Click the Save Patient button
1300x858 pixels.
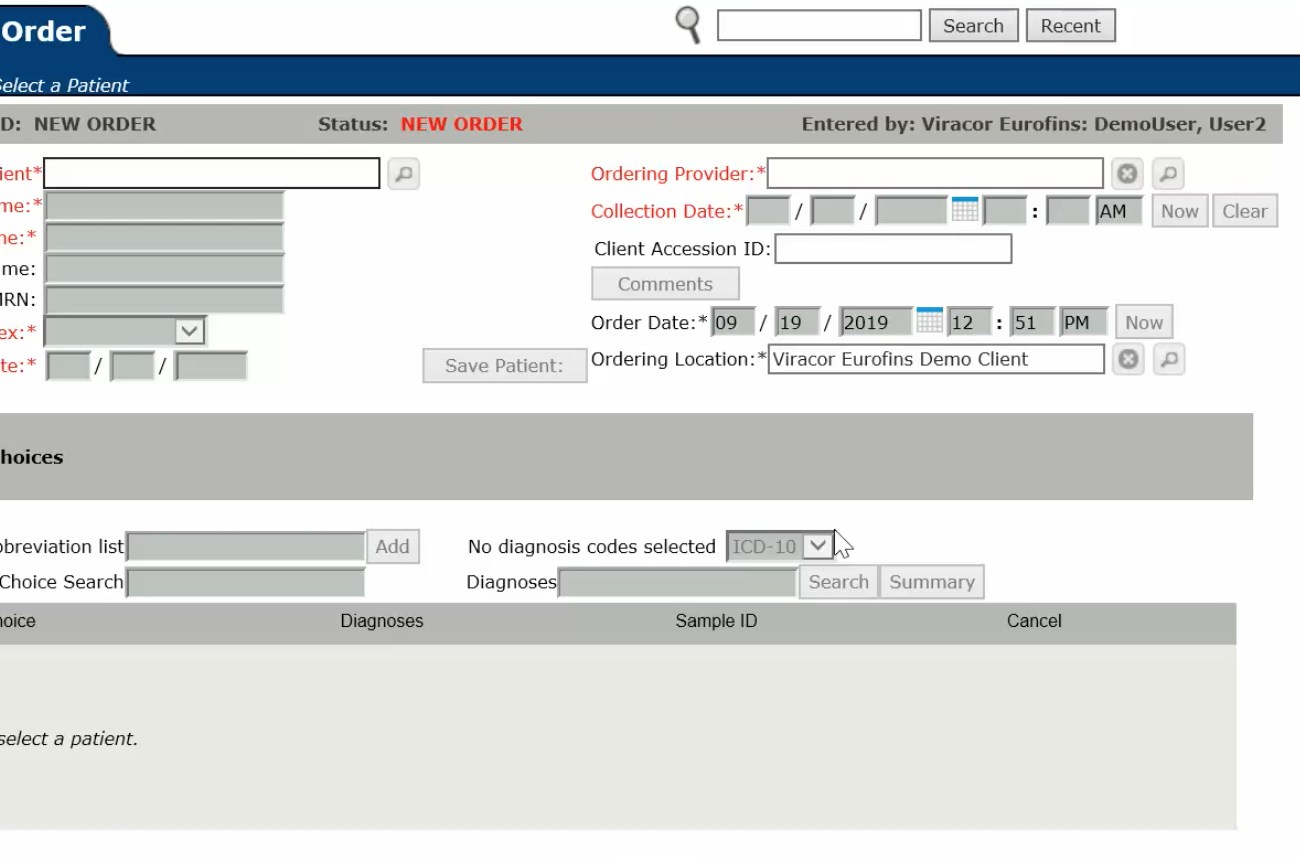[x=504, y=366]
